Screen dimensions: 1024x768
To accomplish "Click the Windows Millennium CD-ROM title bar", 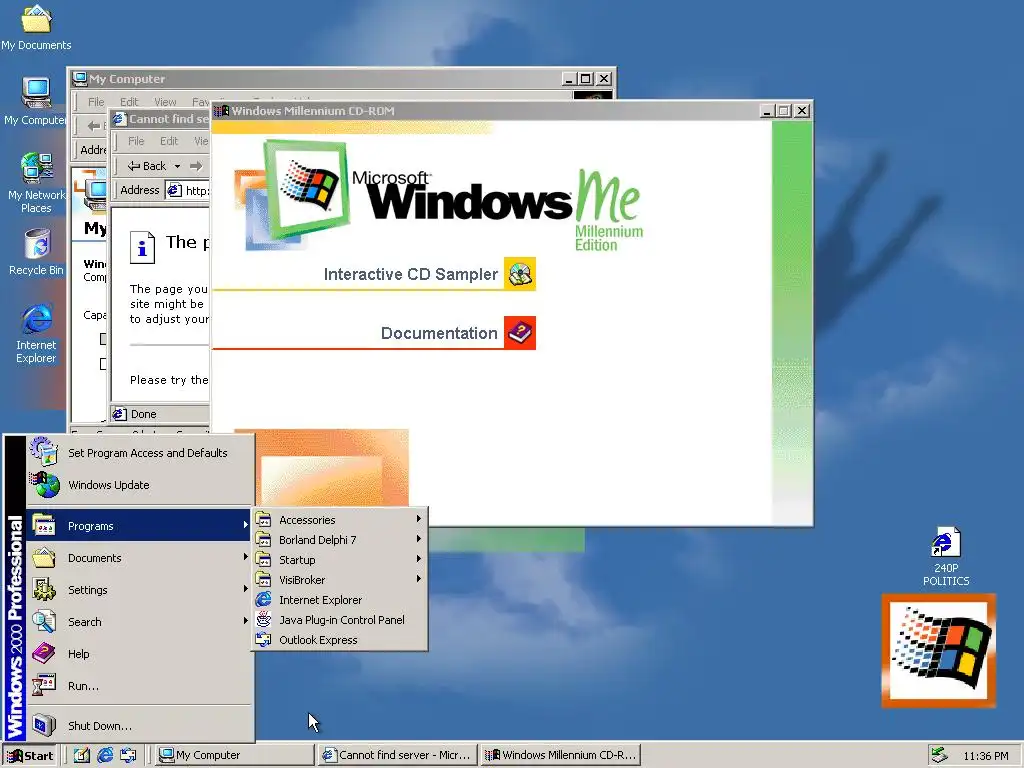I will tap(487, 111).
